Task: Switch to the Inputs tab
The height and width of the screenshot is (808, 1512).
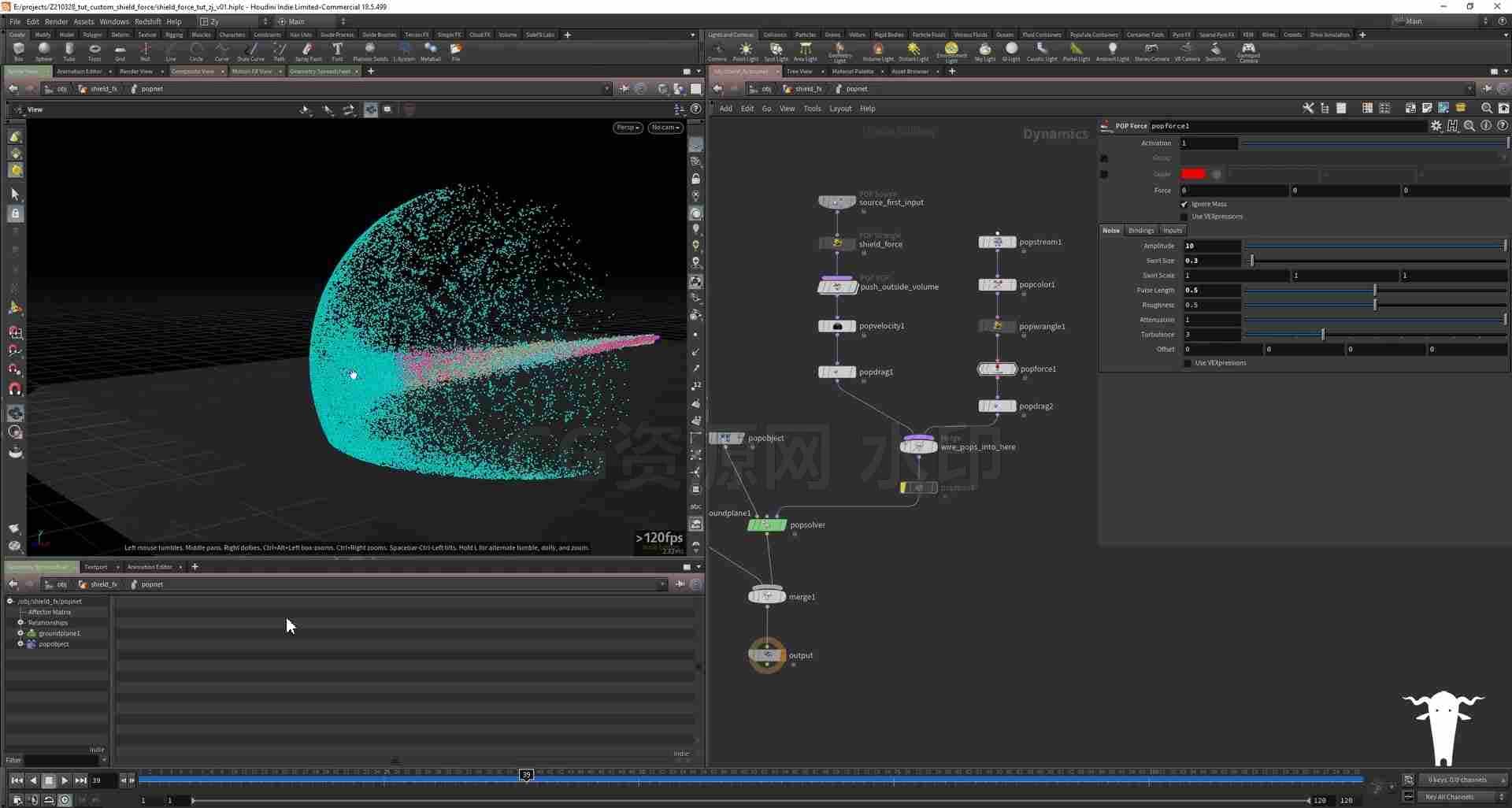Action: coord(1173,231)
